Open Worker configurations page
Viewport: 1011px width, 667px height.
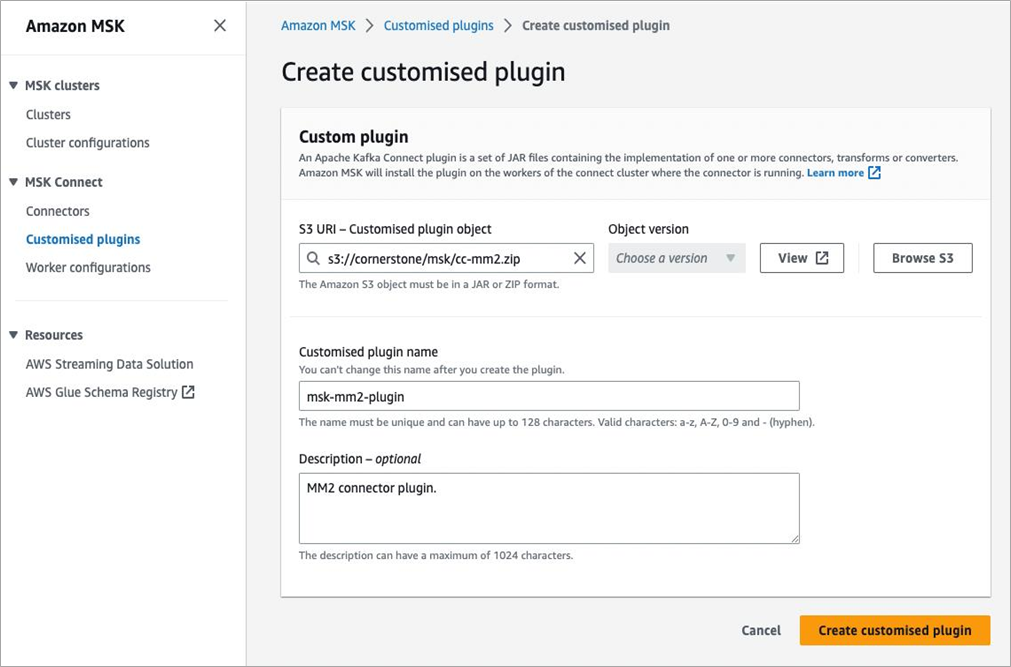[88, 268]
